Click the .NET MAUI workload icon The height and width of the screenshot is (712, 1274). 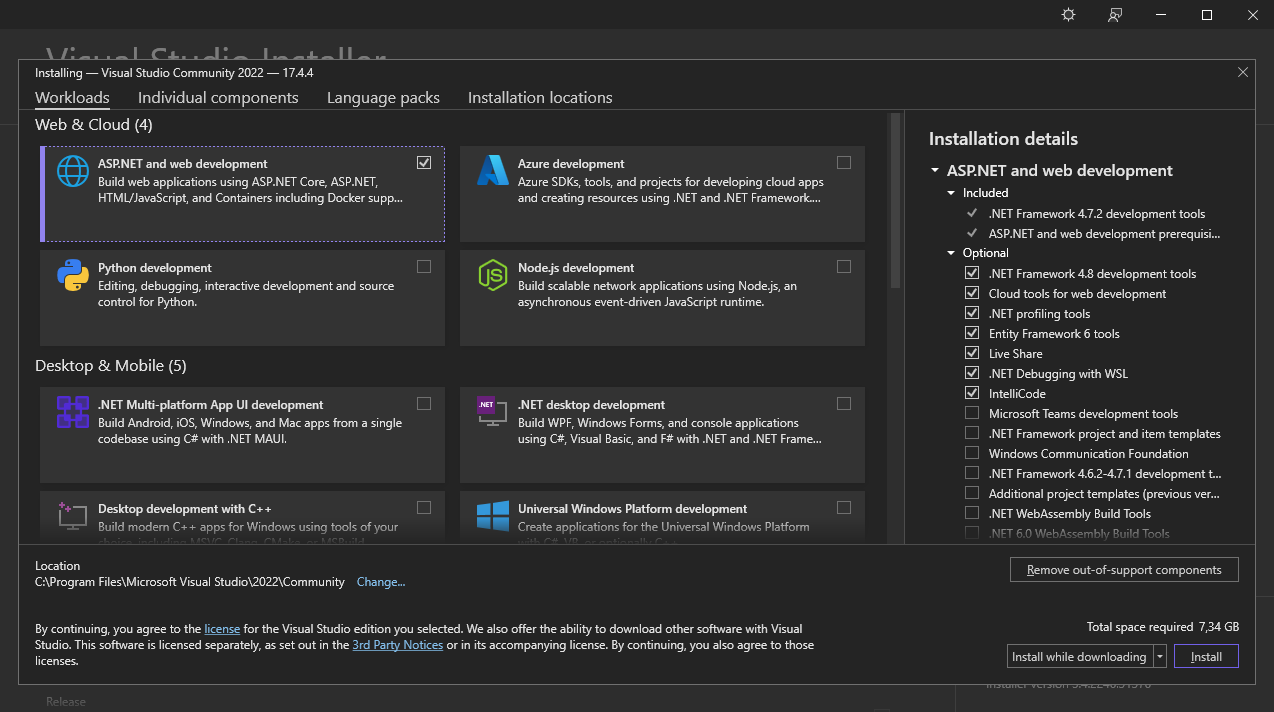pos(73,412)
